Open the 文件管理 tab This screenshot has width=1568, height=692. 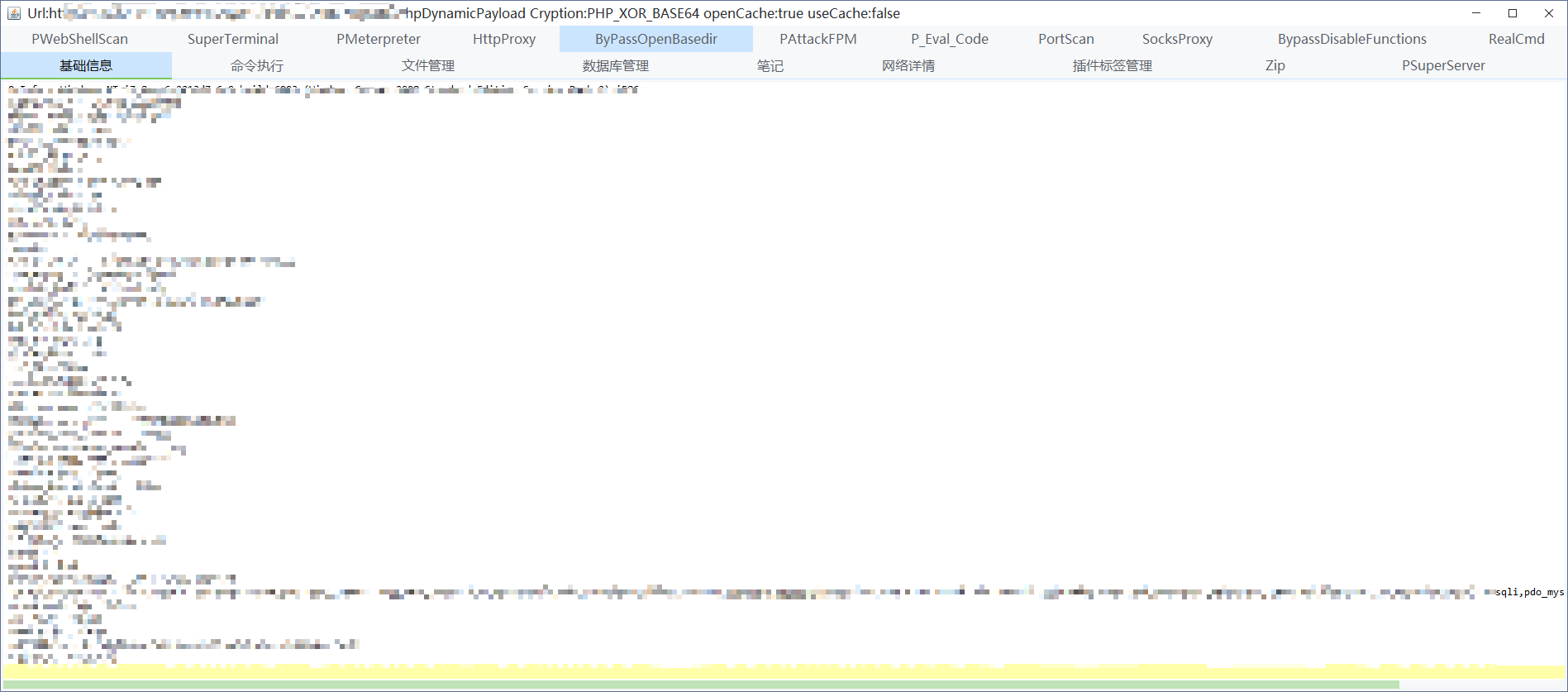pos(427,65)
